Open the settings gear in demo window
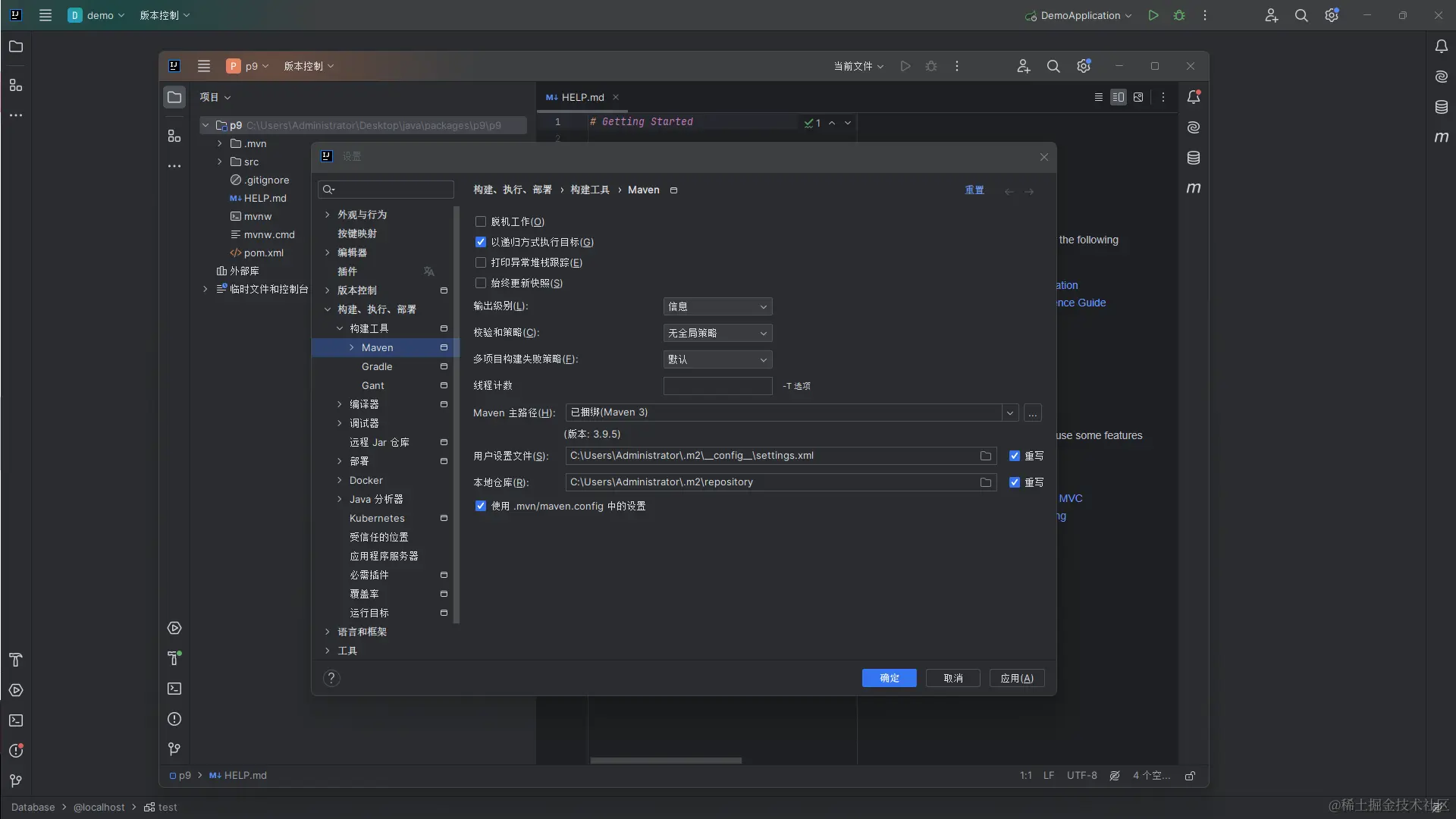Viewport: 1456px width, 819px height. pos(1332,15)
